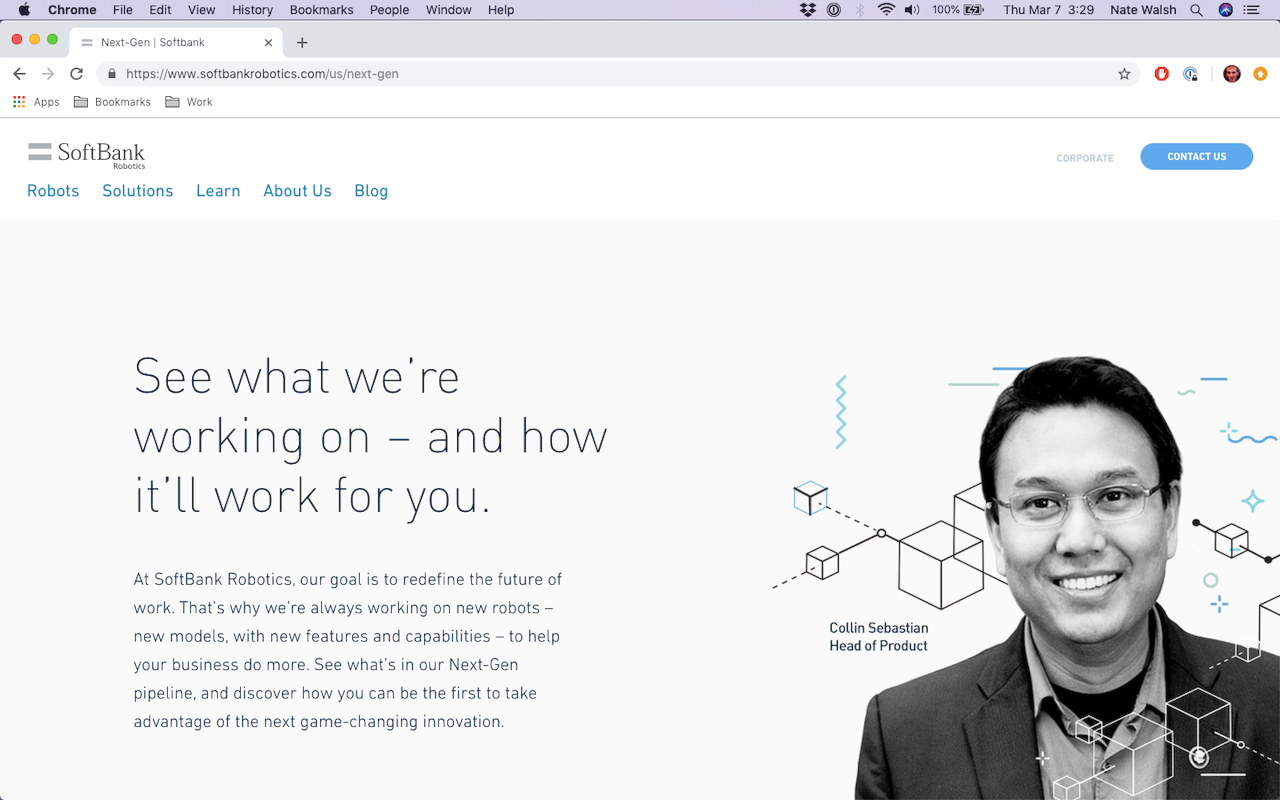Open the Wi-Fi status menu
The image size is (1280, 800).
coord(886,10)
